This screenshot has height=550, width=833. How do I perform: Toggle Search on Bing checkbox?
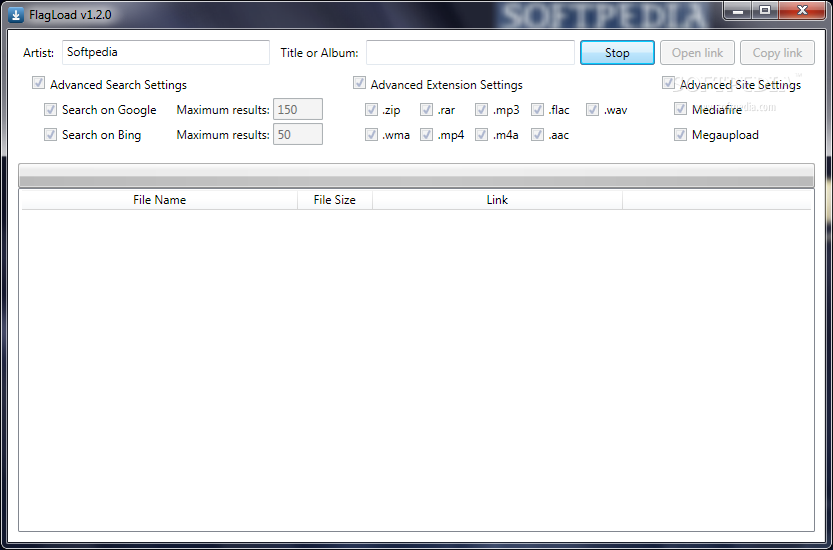point(50,134)
